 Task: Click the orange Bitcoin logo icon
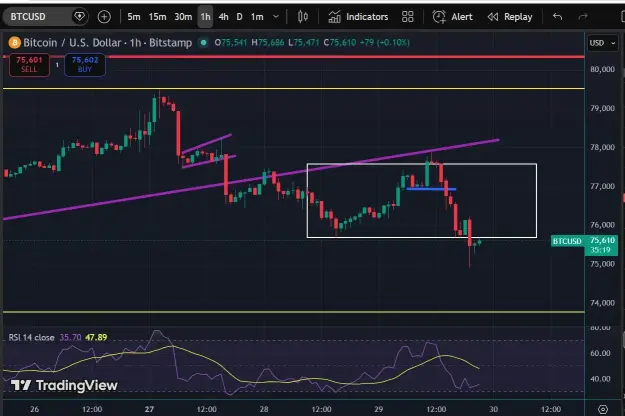click(x=14, y=43)
